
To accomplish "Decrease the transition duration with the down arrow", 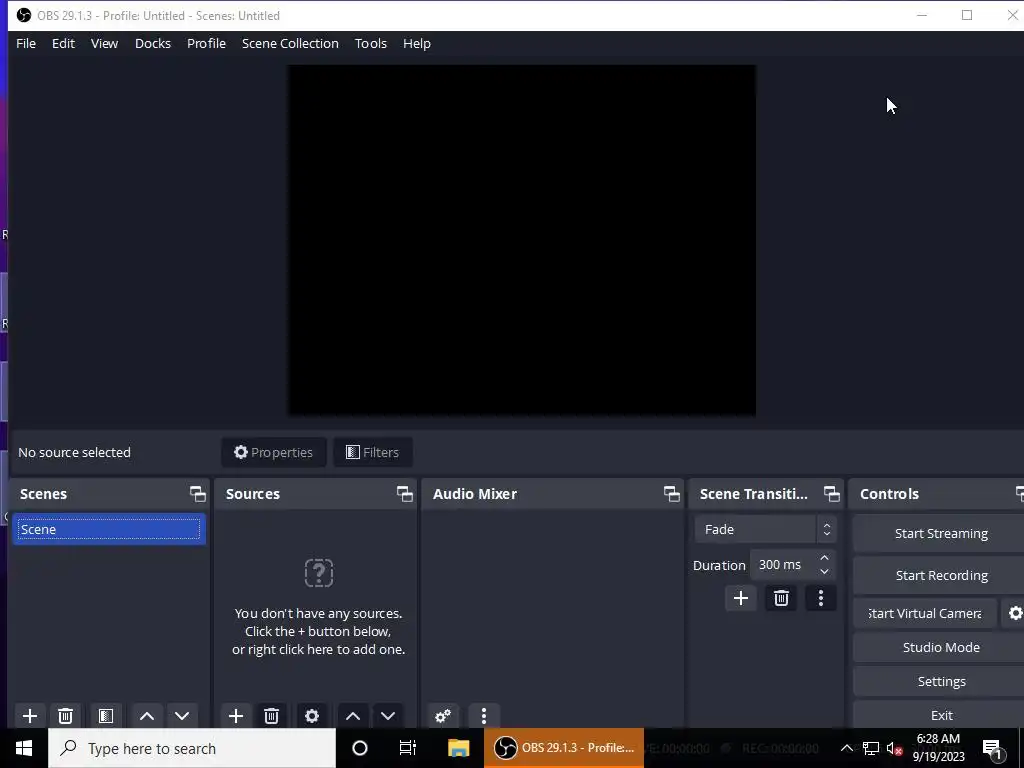I will [824, 571].
